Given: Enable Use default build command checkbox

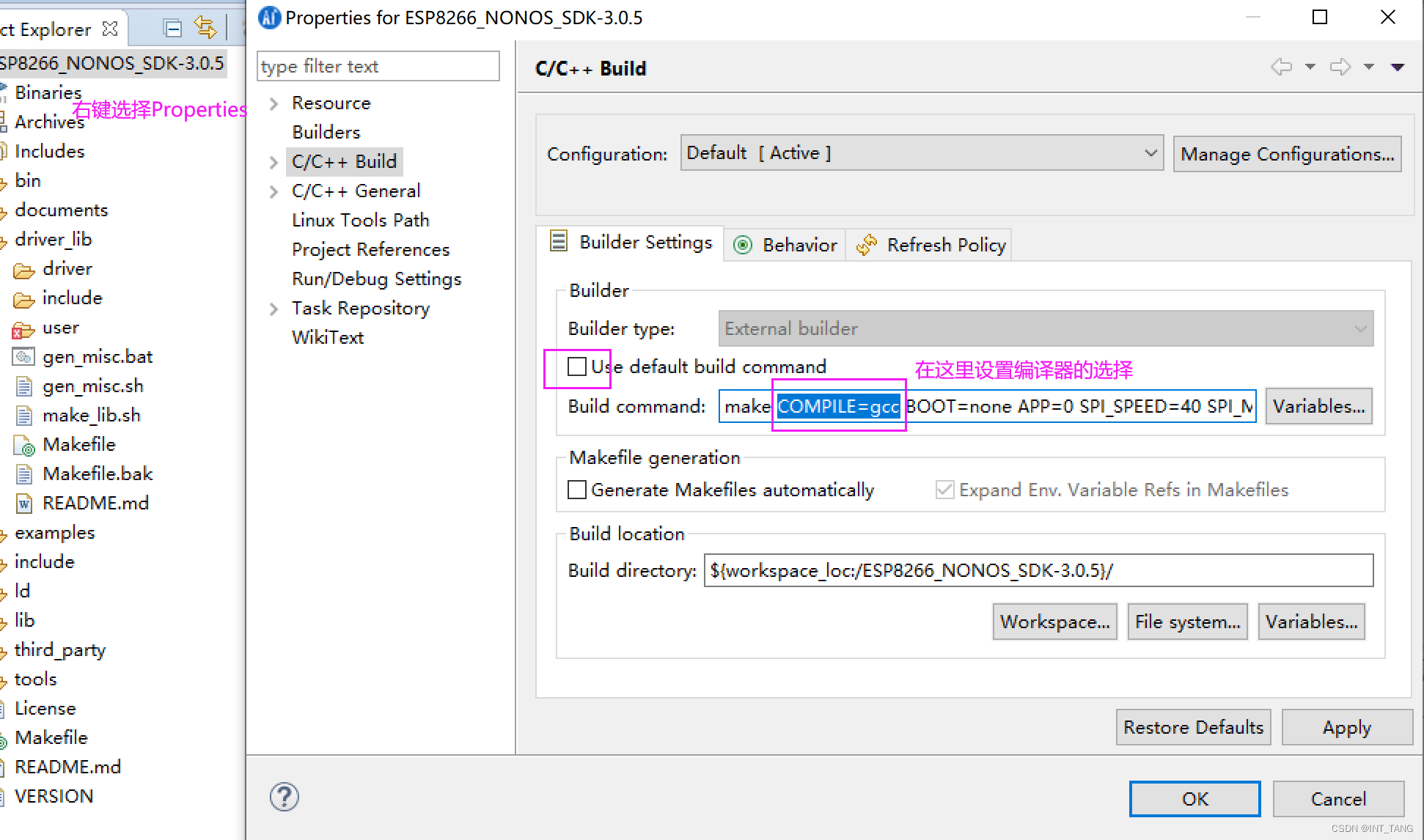Looking at the screenshot, I should [x=578, y=366].
